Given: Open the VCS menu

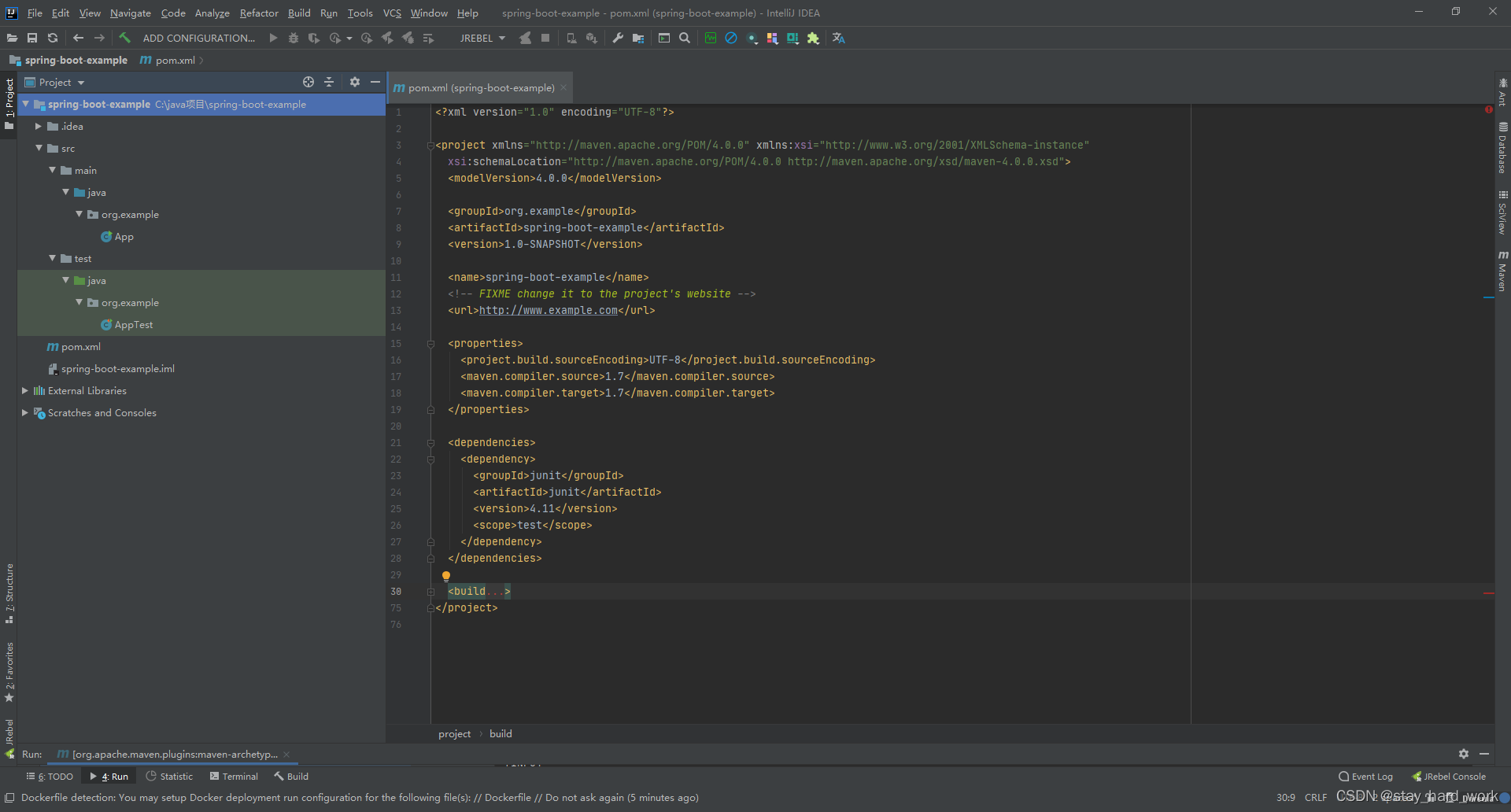Looking at the screenshot, I should [x=392, y=13].
